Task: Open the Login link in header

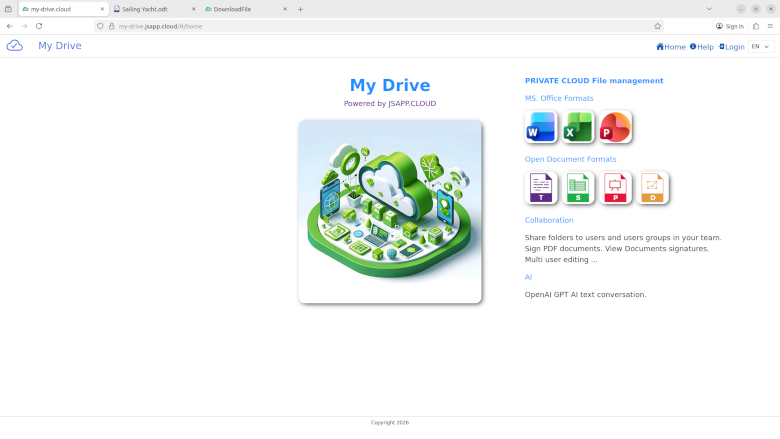Action: (x=731, y=47)
